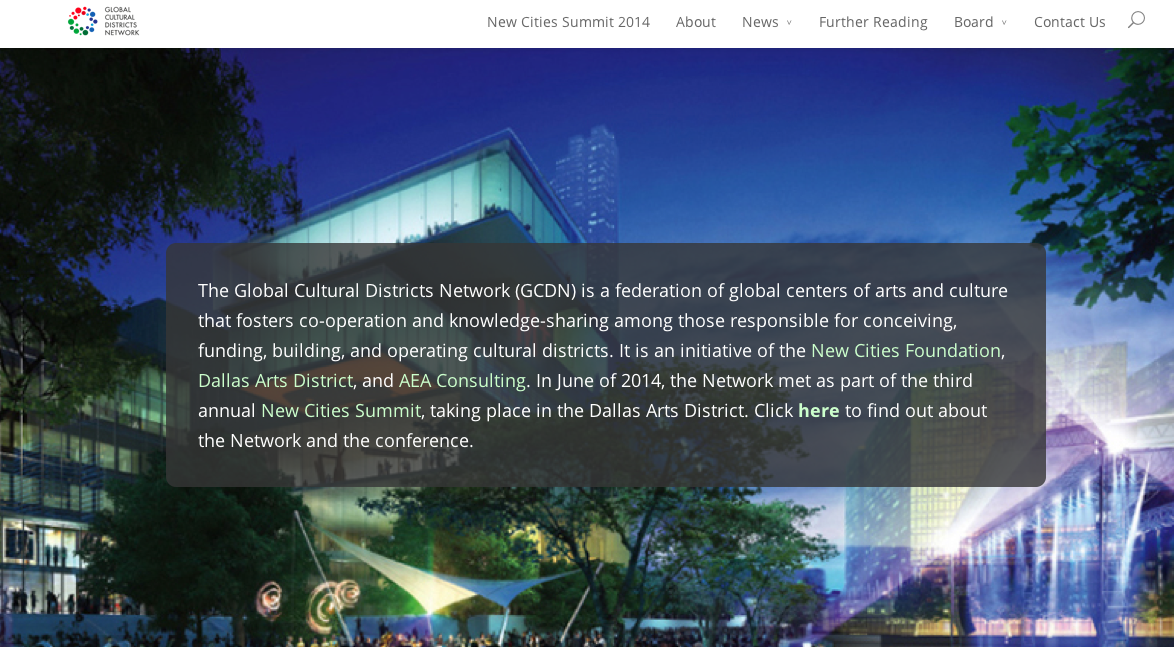Click the Global Cultural Districts Network logo
Viewport: 1174px width, 647px height.
coord(103,22)
